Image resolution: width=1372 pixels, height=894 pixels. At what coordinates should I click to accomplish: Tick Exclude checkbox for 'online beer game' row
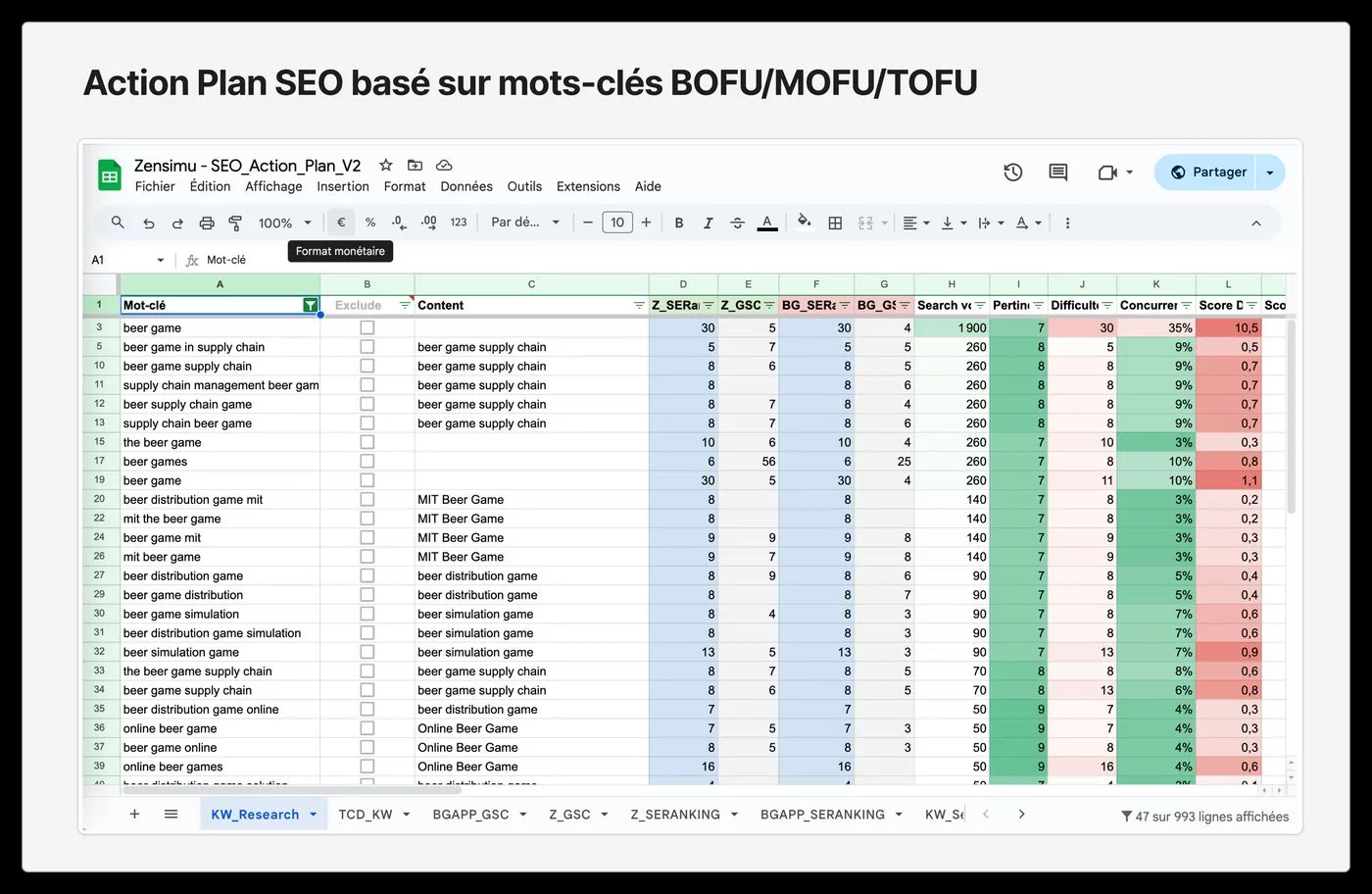[367, 728]
